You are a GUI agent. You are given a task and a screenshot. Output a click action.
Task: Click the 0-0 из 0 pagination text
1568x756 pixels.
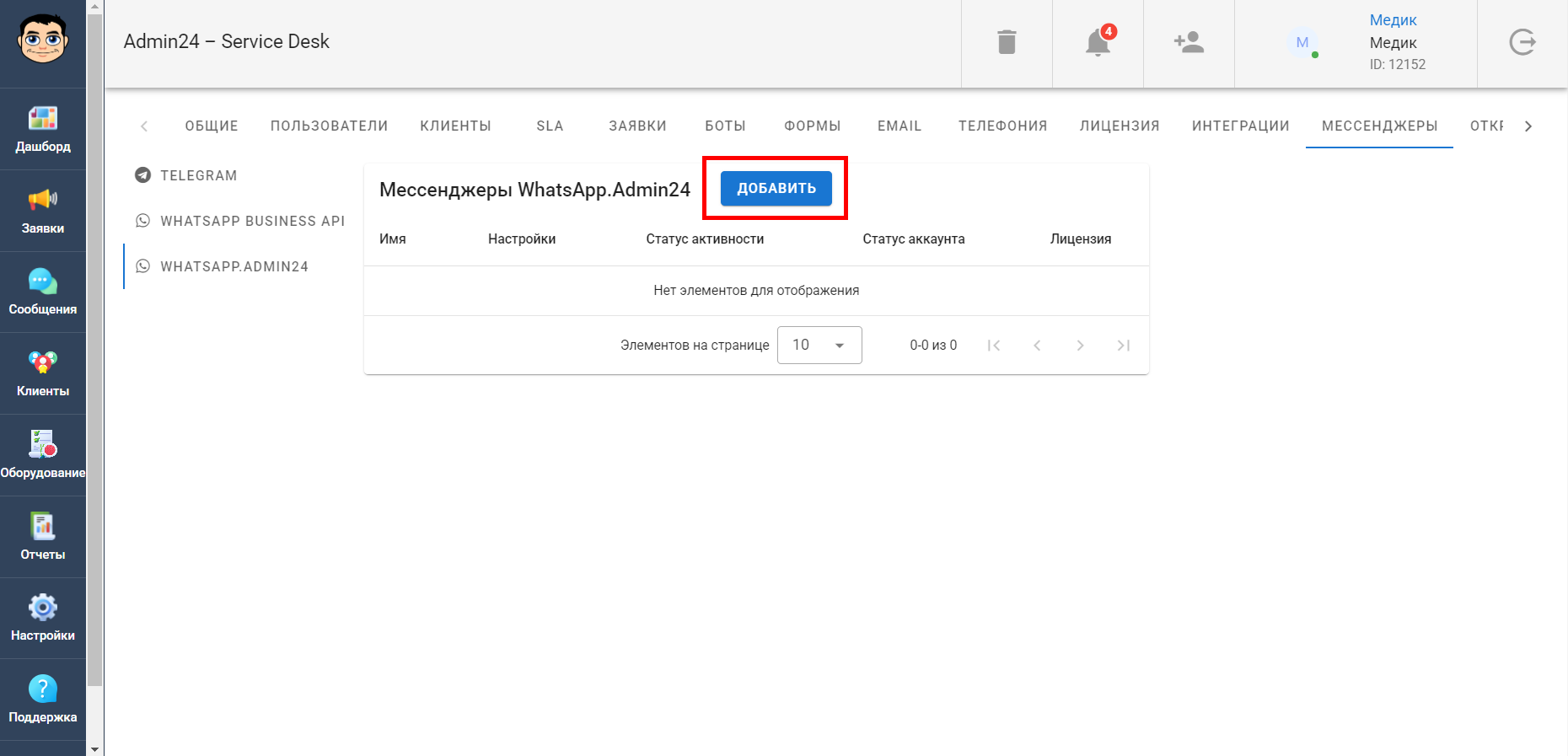click(933, 346)
